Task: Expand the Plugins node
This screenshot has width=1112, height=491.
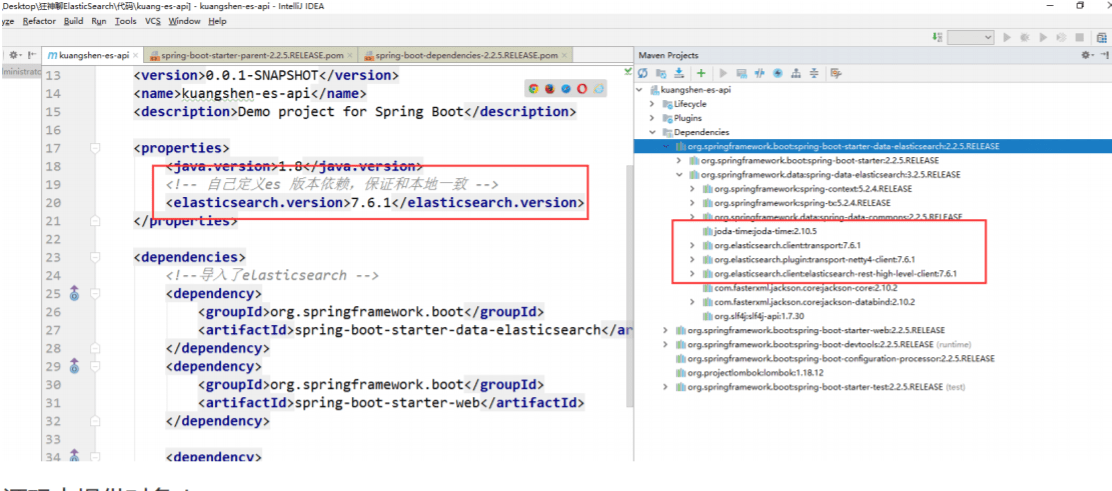Action: (x=652, y=118)
